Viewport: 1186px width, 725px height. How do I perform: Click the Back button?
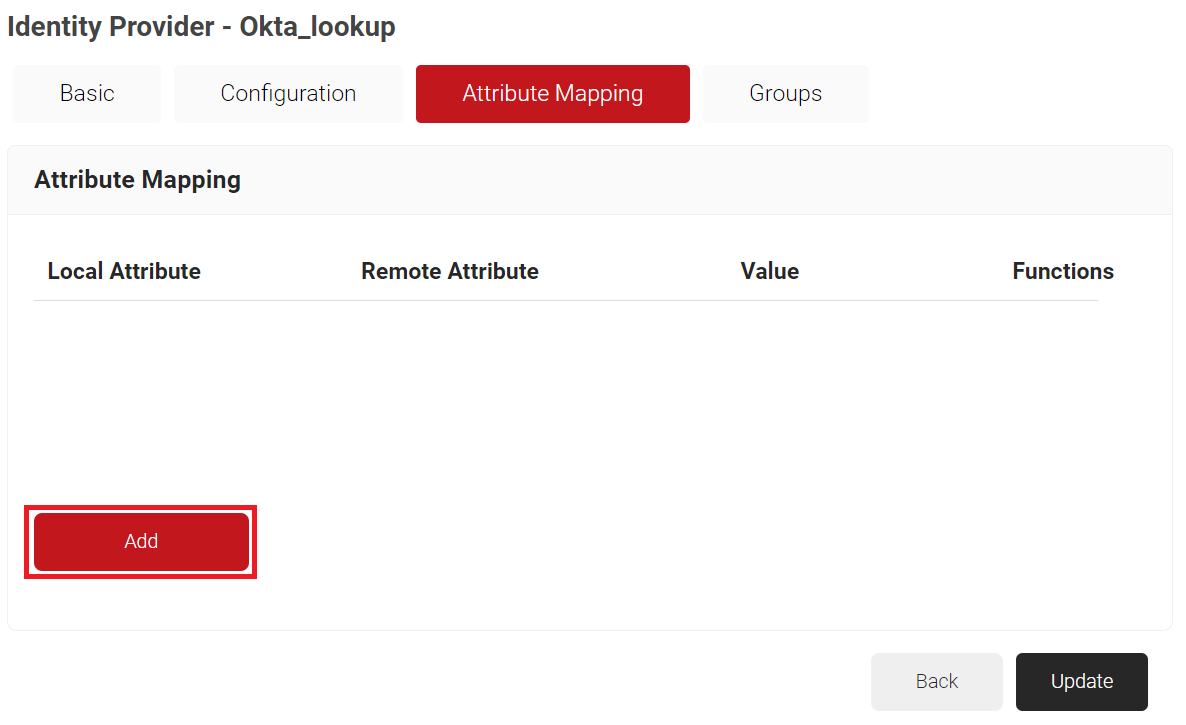(936, 682)
